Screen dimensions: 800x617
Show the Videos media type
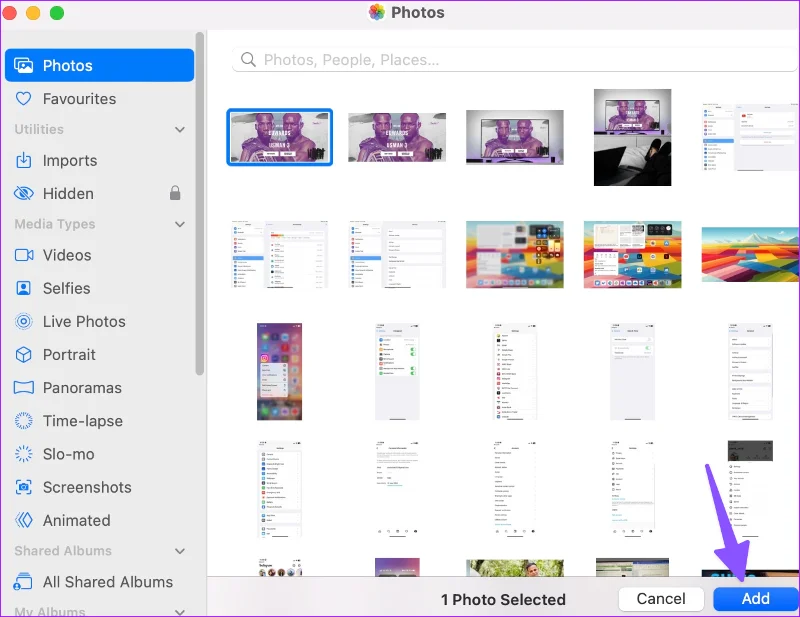[99, 255]
